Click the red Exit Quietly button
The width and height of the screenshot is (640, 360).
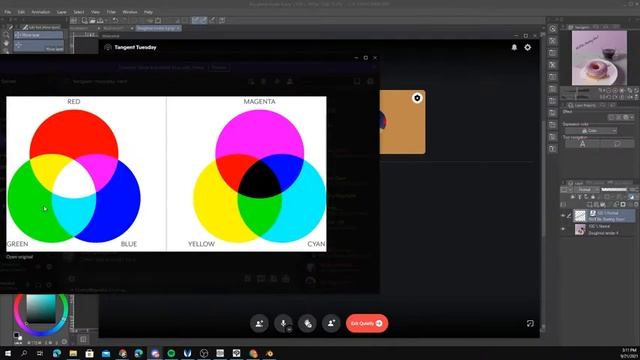[367, 324]
